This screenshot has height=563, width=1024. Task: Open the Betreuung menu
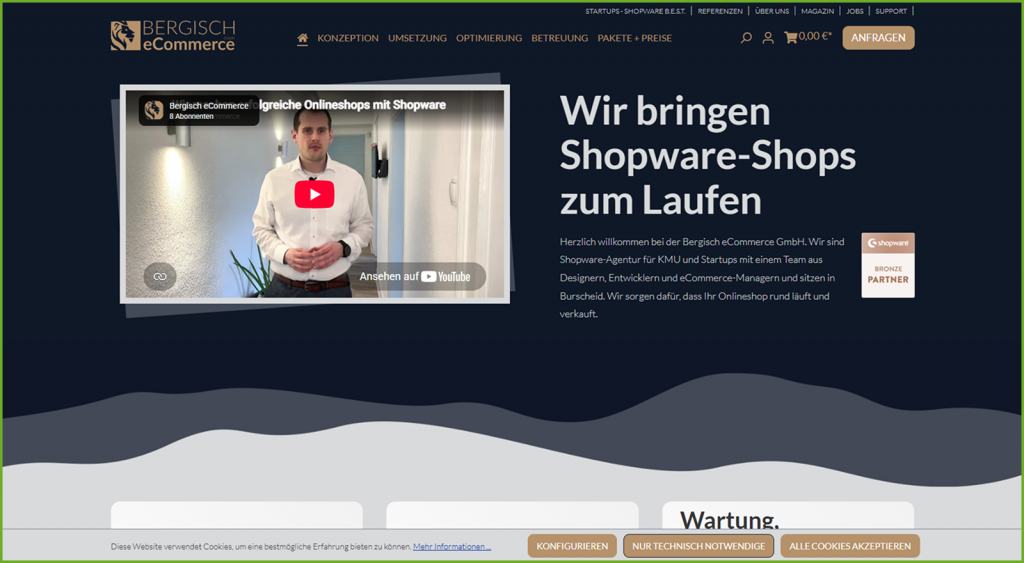click(x=560, y=38)
